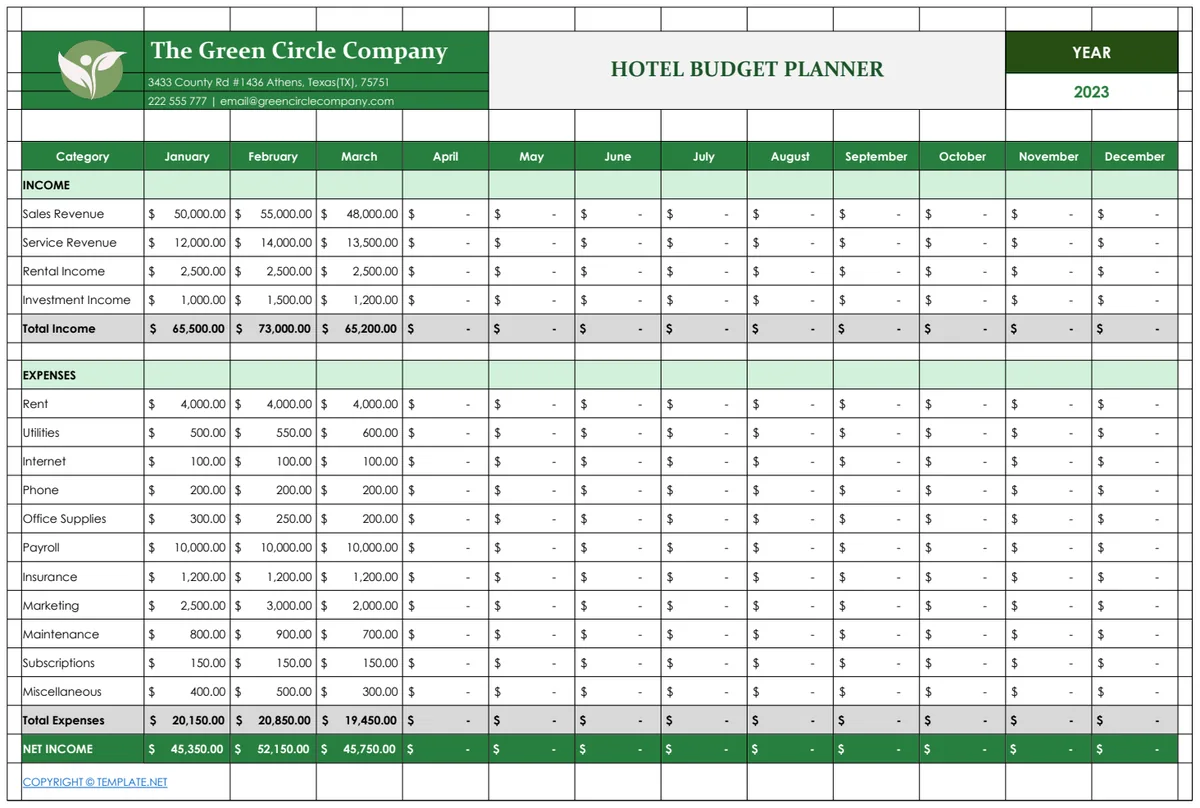Image resolution: width=1200 pixels, height=808 pixels.
Task: Select the April column header
Action: coord(446,156)
